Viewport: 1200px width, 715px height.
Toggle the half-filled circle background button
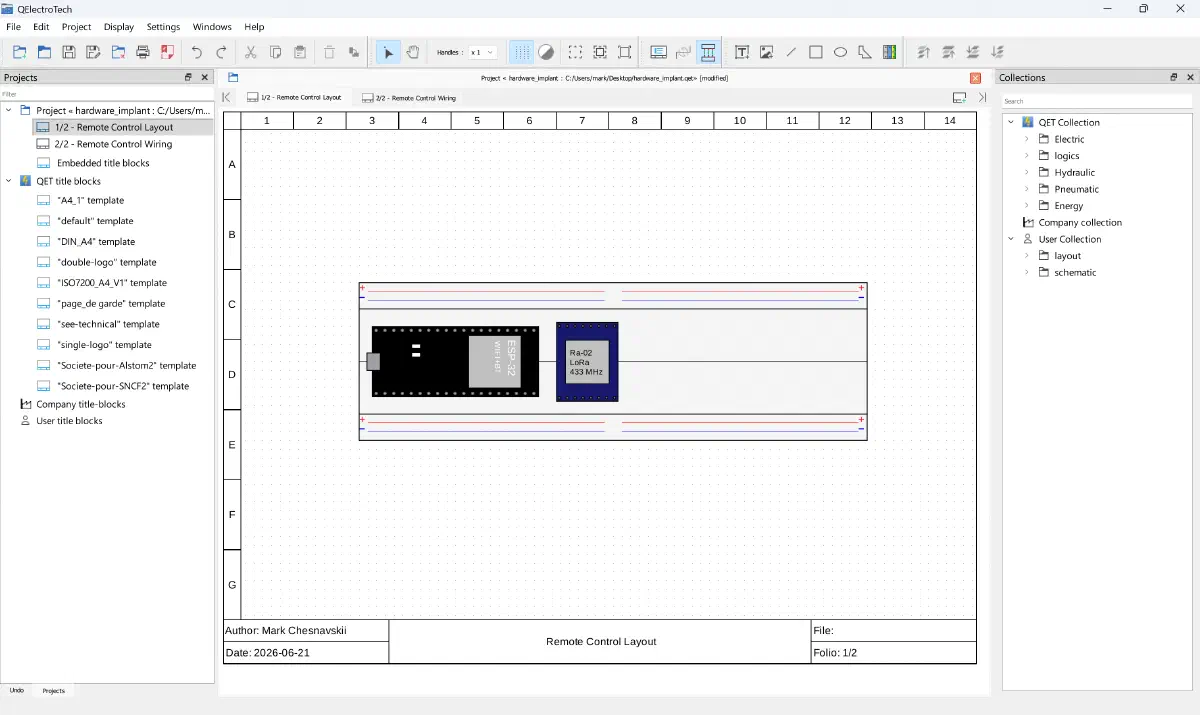[547, 52]
